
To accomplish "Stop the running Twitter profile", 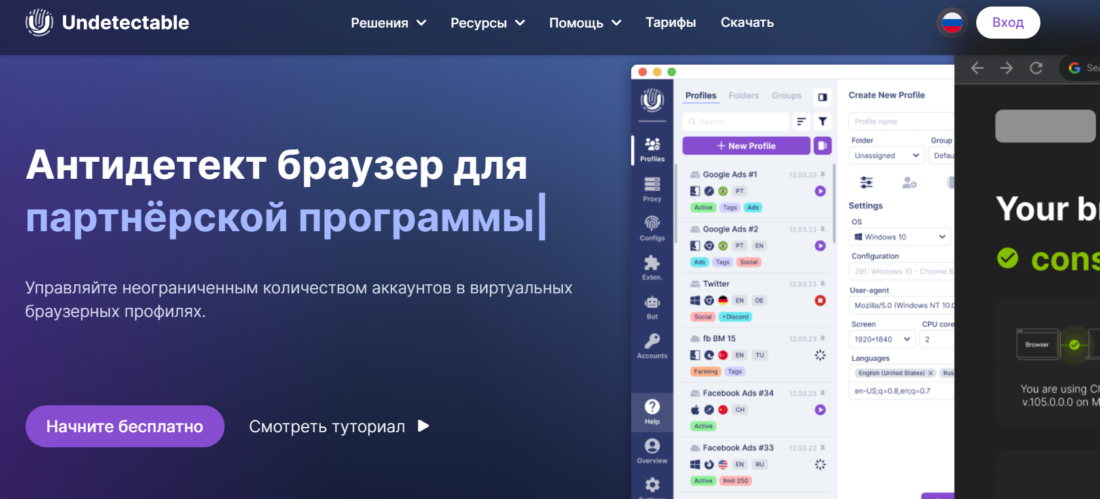I will pyautogui.click(x=820, y=300).
